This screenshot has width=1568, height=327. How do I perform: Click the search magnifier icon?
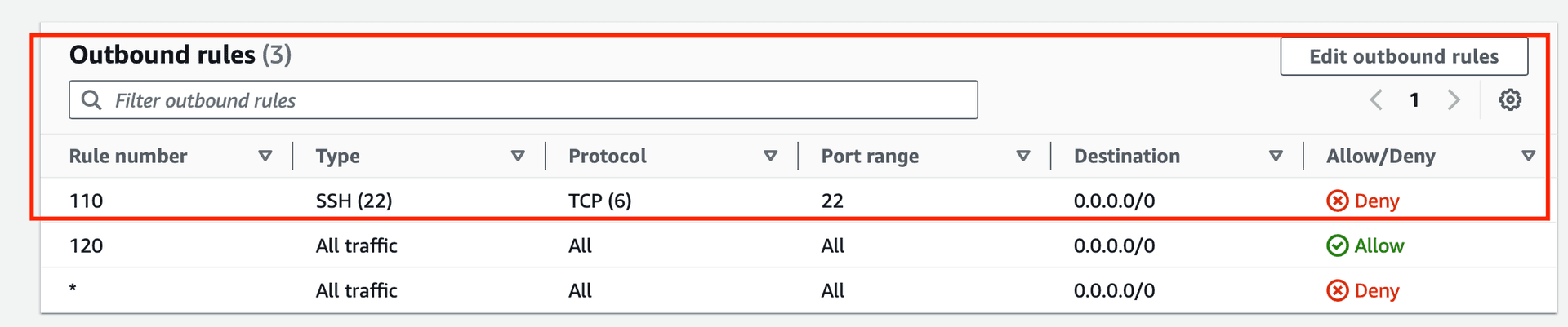(x=91, y=100)
